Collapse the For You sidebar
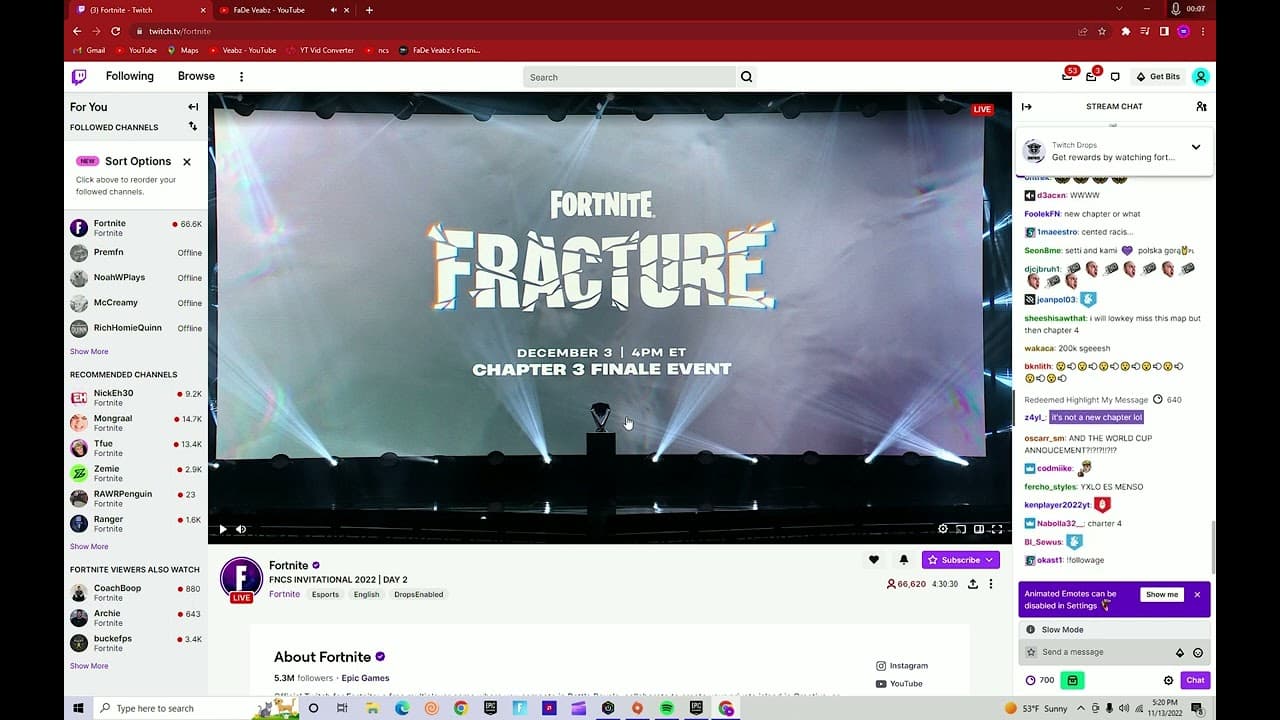Screen dimensions: 1280x720 (193, 107)
